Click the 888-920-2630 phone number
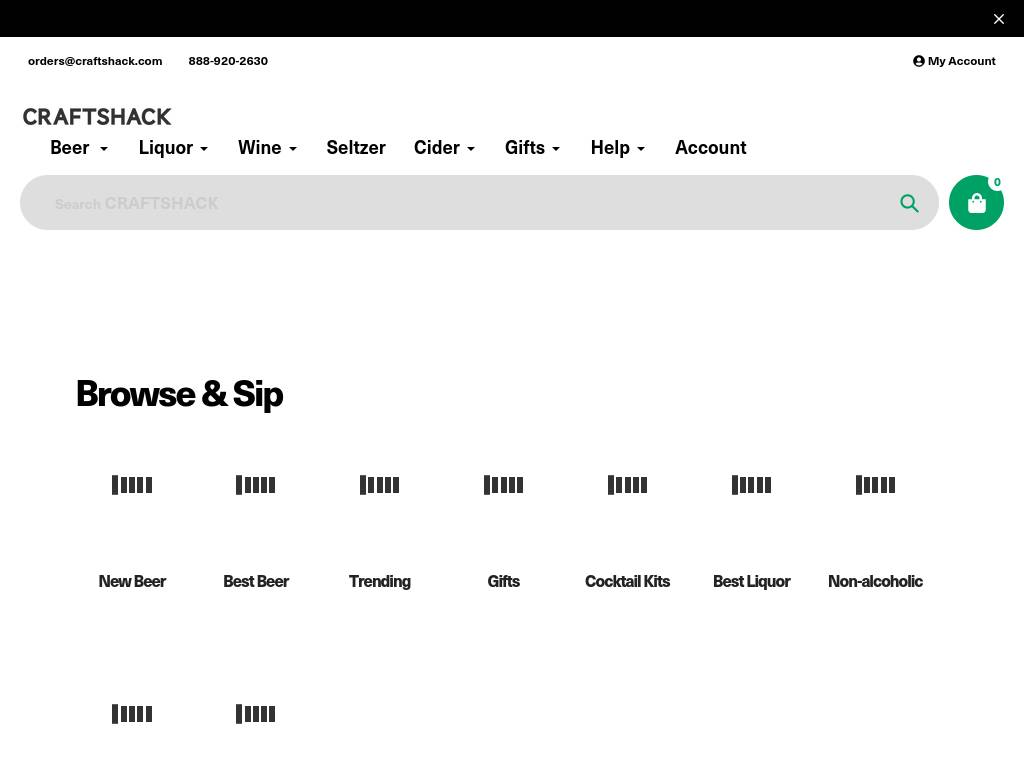The image size is (1024, 768). pyautogui.click(x=228, y=61)
